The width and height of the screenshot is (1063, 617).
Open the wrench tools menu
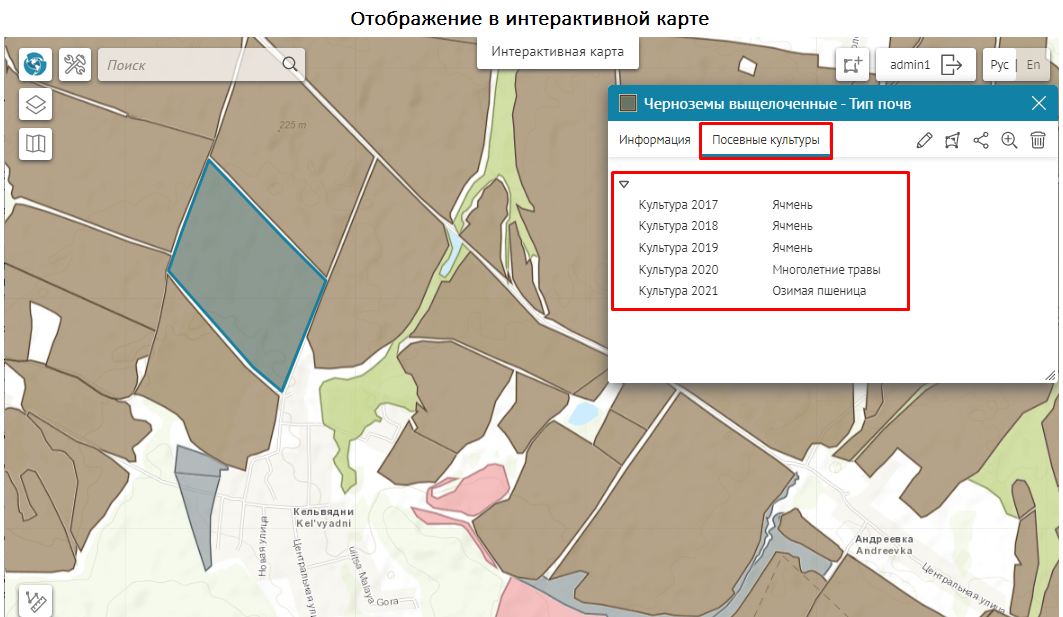pyautogui.click(x=75, y=65)
